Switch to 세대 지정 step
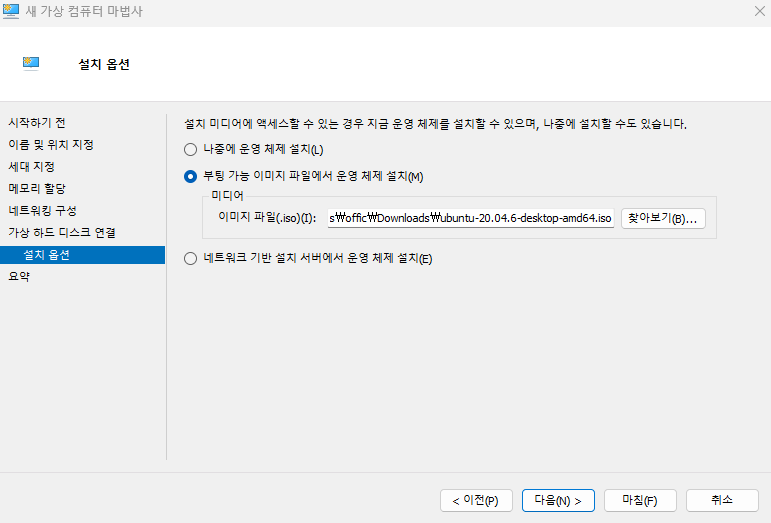The width and height of the screenshot is (771, 523). click(x=31, y=167)
